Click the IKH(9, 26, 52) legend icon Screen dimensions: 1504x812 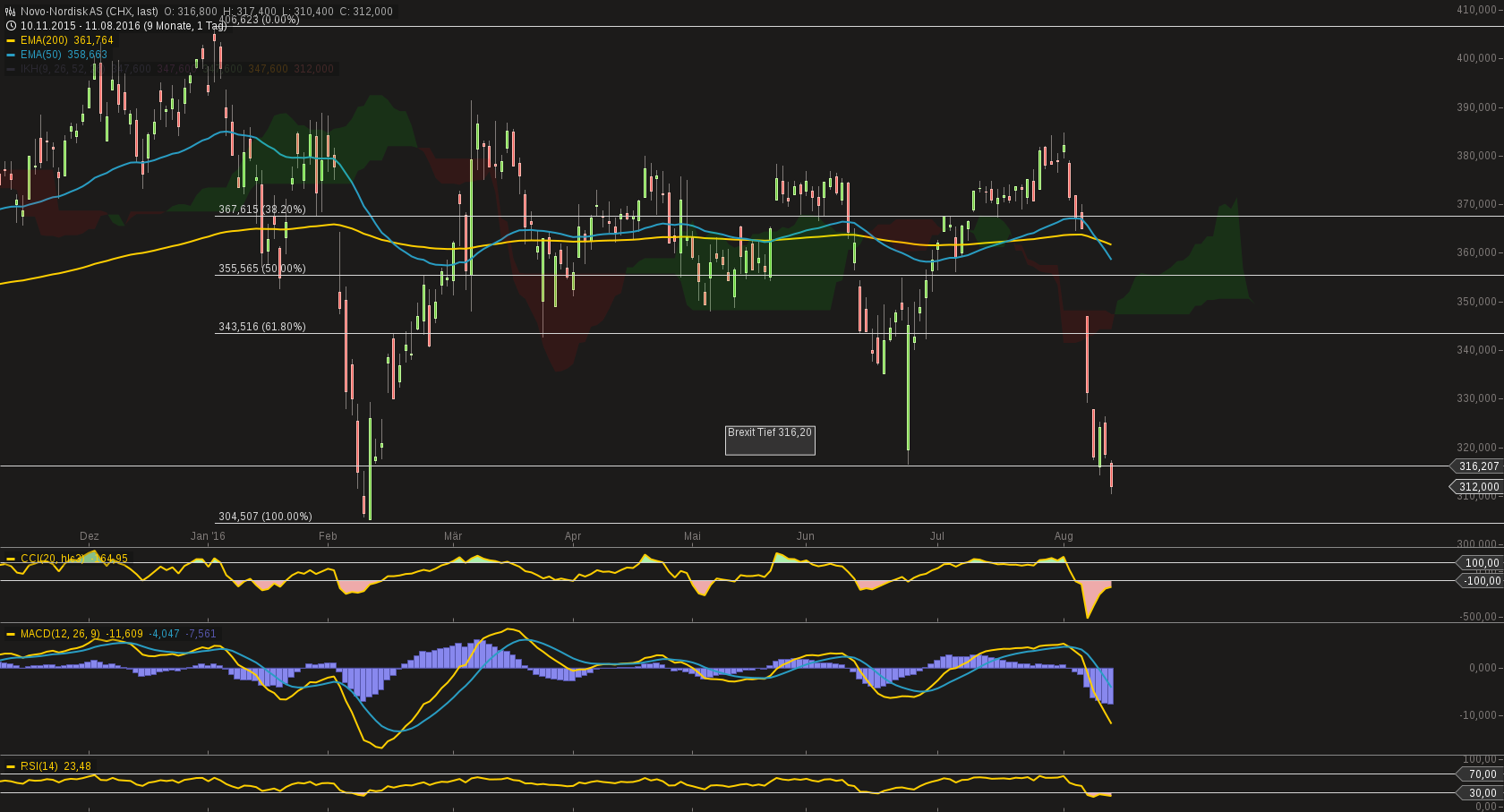(x=10, y=69)
